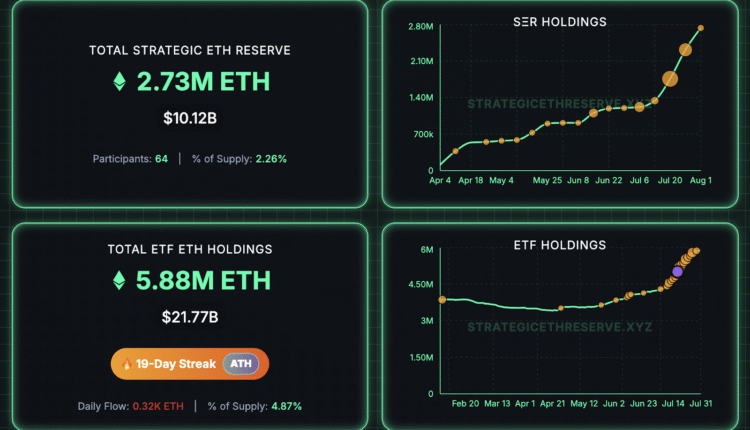Click the fire icon in the streak badge
The height and width of the screenshot is (430, 750).
click(129, 363)
